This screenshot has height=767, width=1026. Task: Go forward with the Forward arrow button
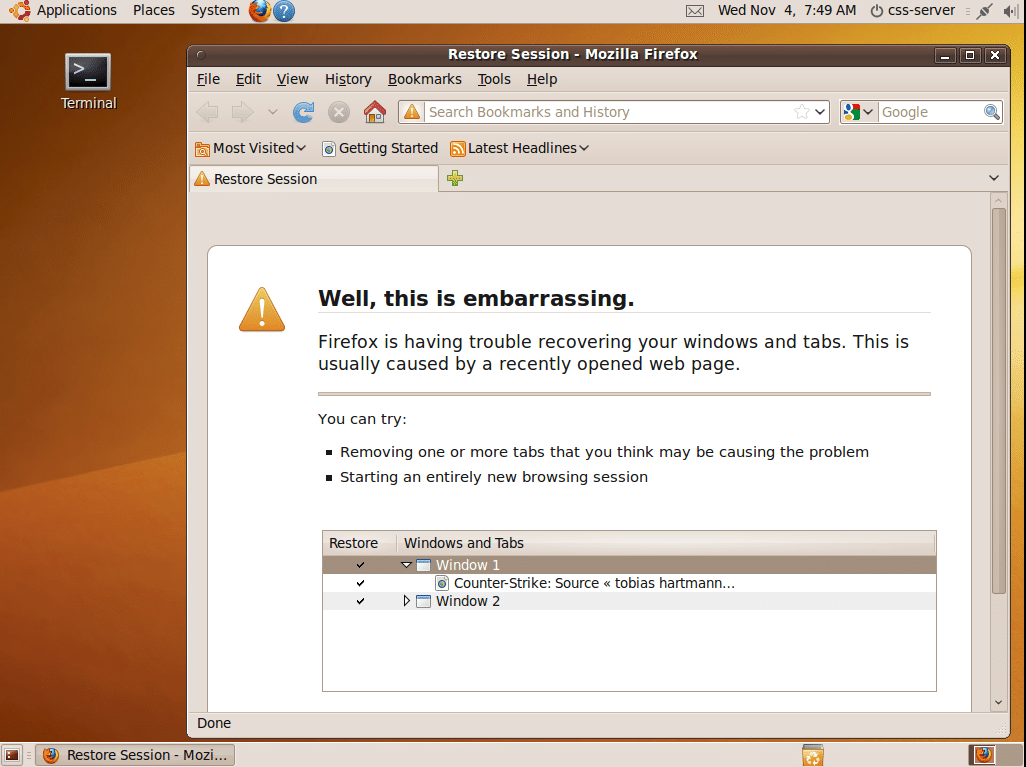point(242,112)
